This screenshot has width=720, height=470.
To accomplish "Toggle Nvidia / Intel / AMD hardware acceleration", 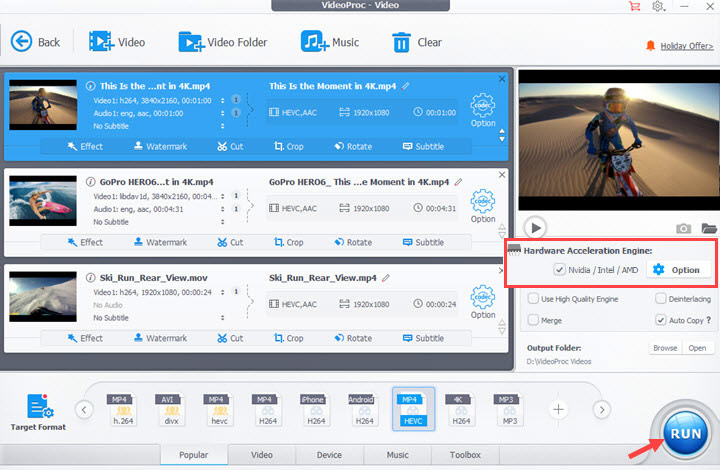I will [559, 270].
